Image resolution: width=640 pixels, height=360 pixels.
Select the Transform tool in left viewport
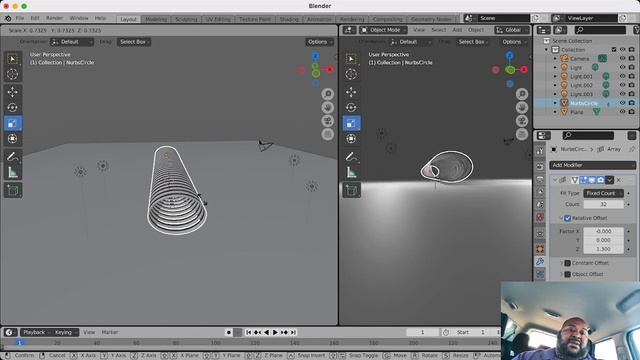tap(13, 139)
